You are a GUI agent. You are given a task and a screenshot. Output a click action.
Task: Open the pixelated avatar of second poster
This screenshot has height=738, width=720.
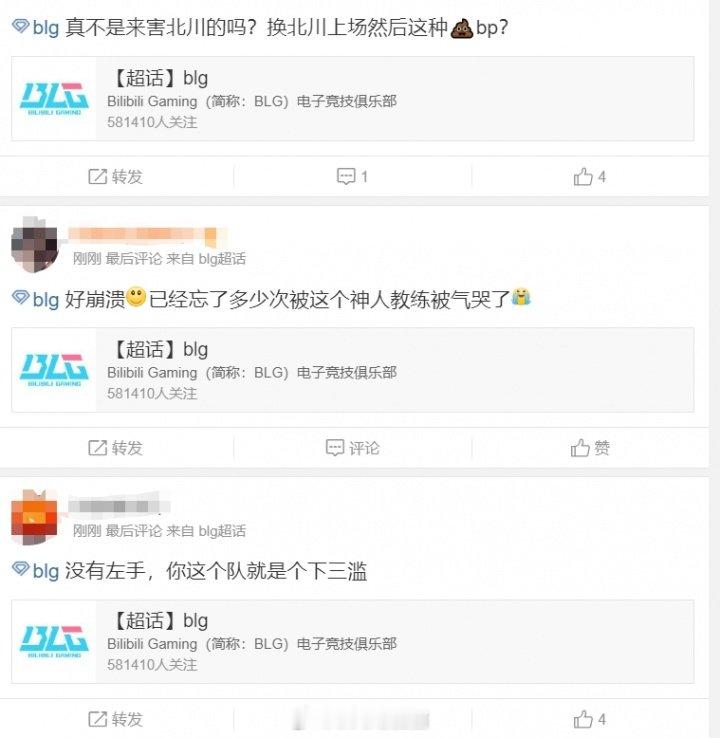point(34,244)
